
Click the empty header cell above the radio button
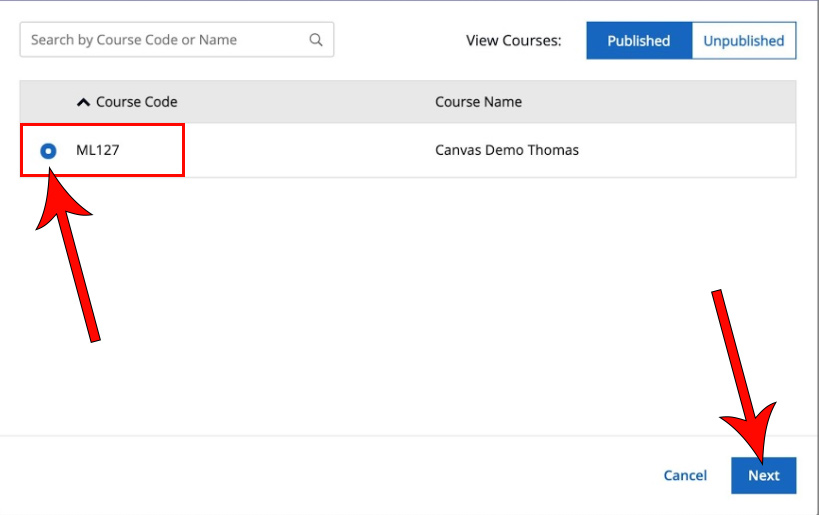47,102
